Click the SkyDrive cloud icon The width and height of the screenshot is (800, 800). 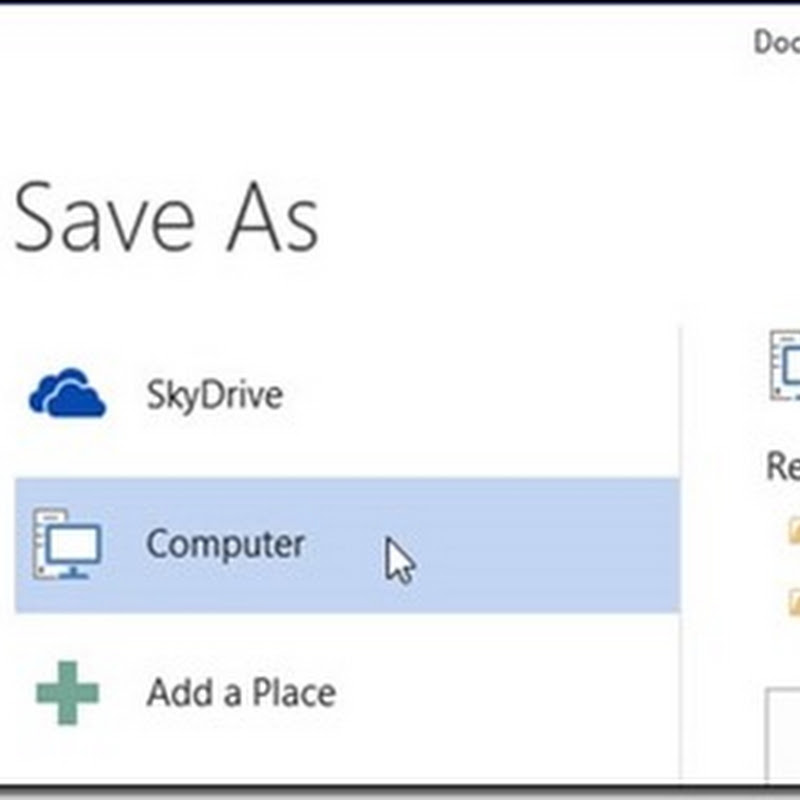[x=67, y=392]
